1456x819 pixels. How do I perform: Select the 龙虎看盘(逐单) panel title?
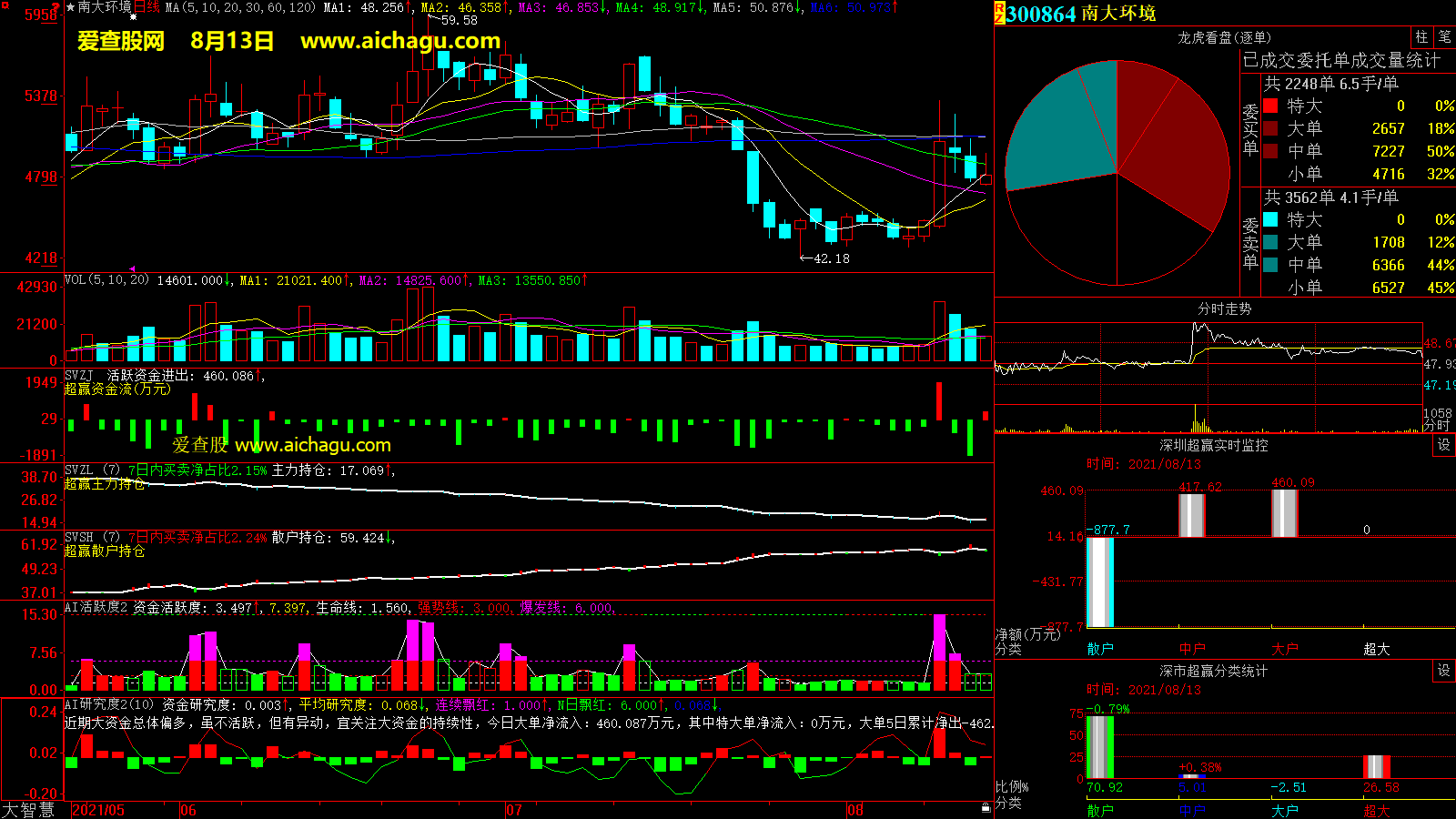point(1224,37)
